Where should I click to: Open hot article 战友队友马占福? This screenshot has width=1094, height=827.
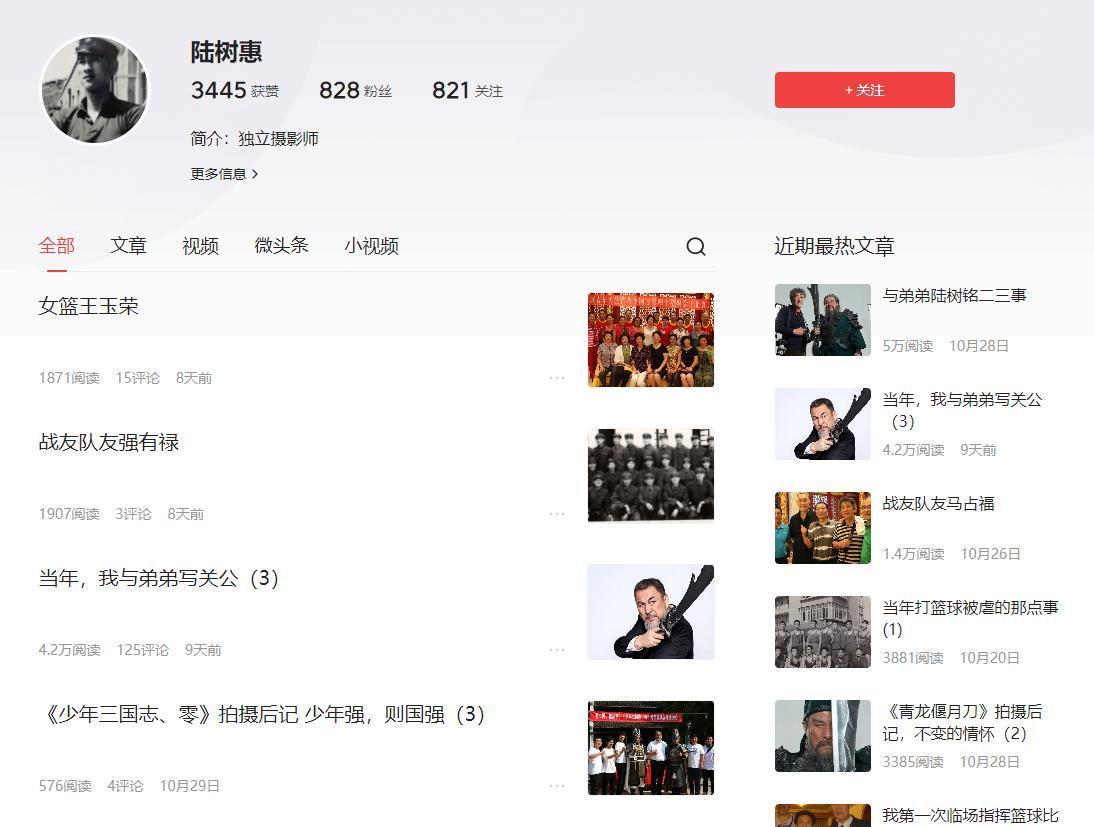coord(938,504)
